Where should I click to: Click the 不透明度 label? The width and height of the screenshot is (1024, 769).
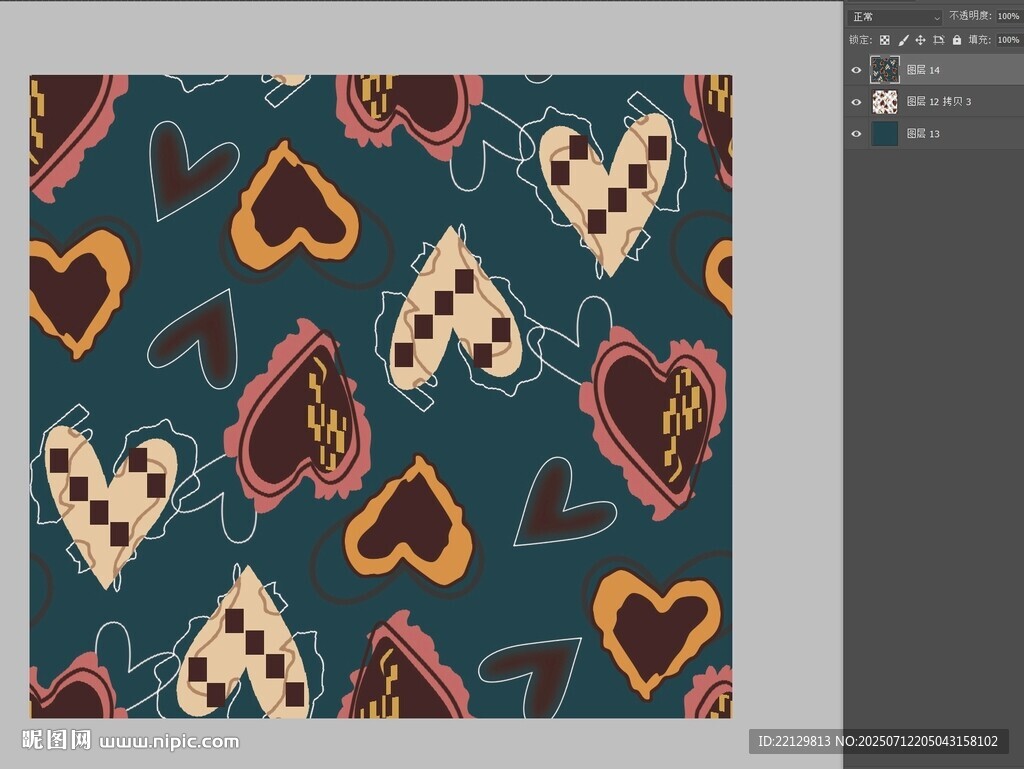pos(970,16)
